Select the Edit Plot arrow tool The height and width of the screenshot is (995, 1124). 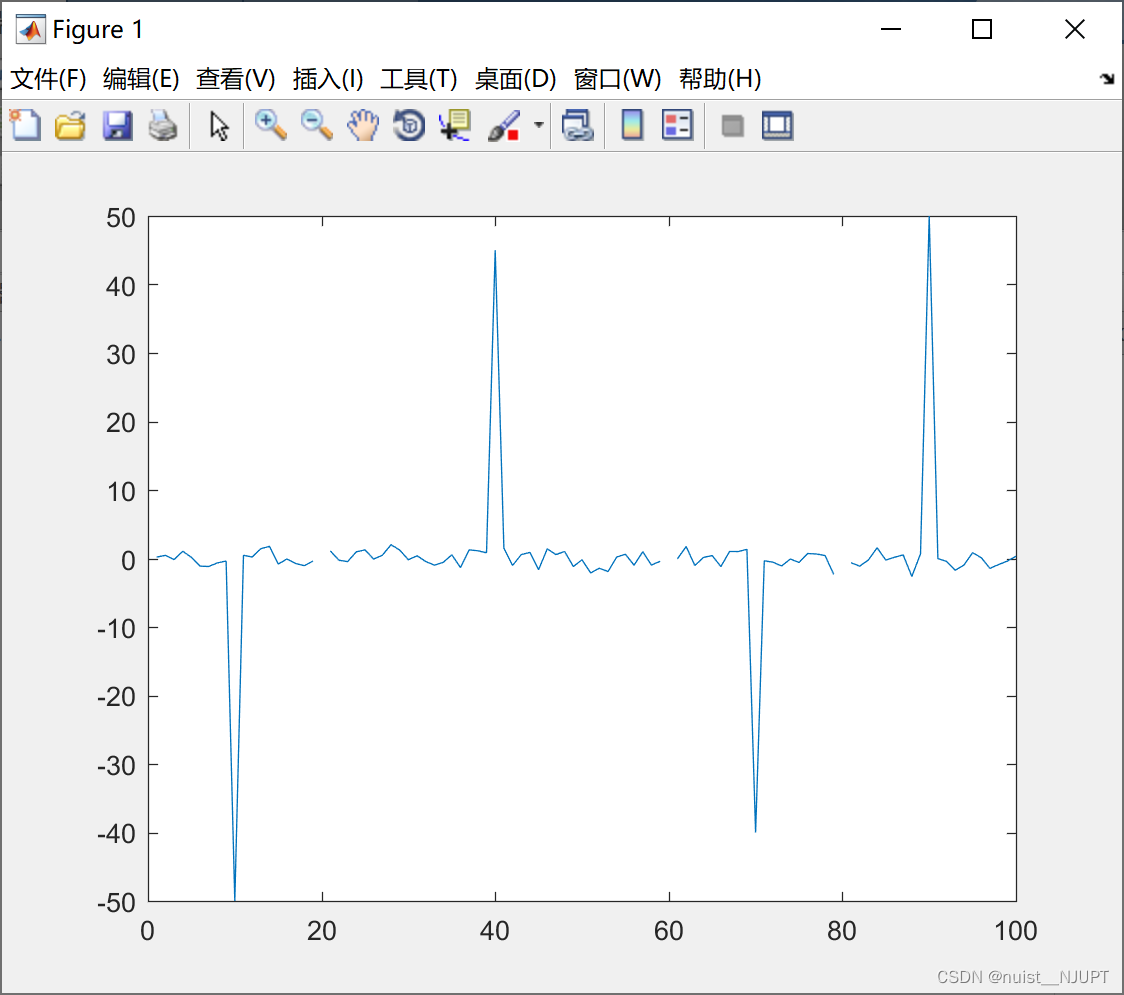coord(219,126)
